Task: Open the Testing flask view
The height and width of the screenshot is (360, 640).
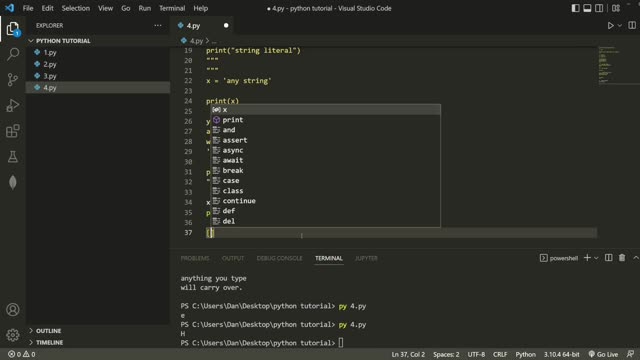Action: coord(13,157)
